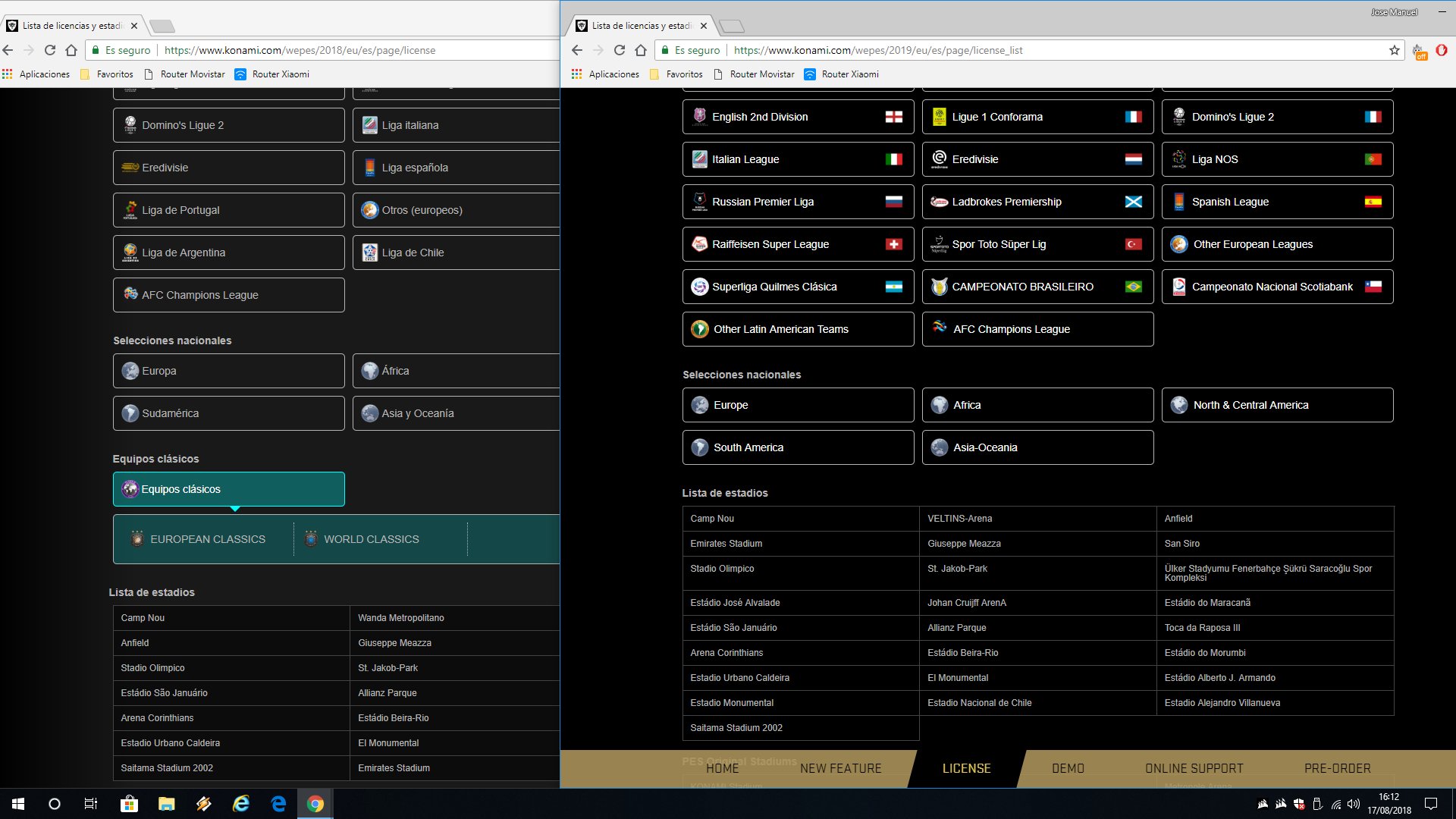Open the Opera extension icon
Image resolution: width=1456 pixels, height=819 pixels.
[1442, 50]
